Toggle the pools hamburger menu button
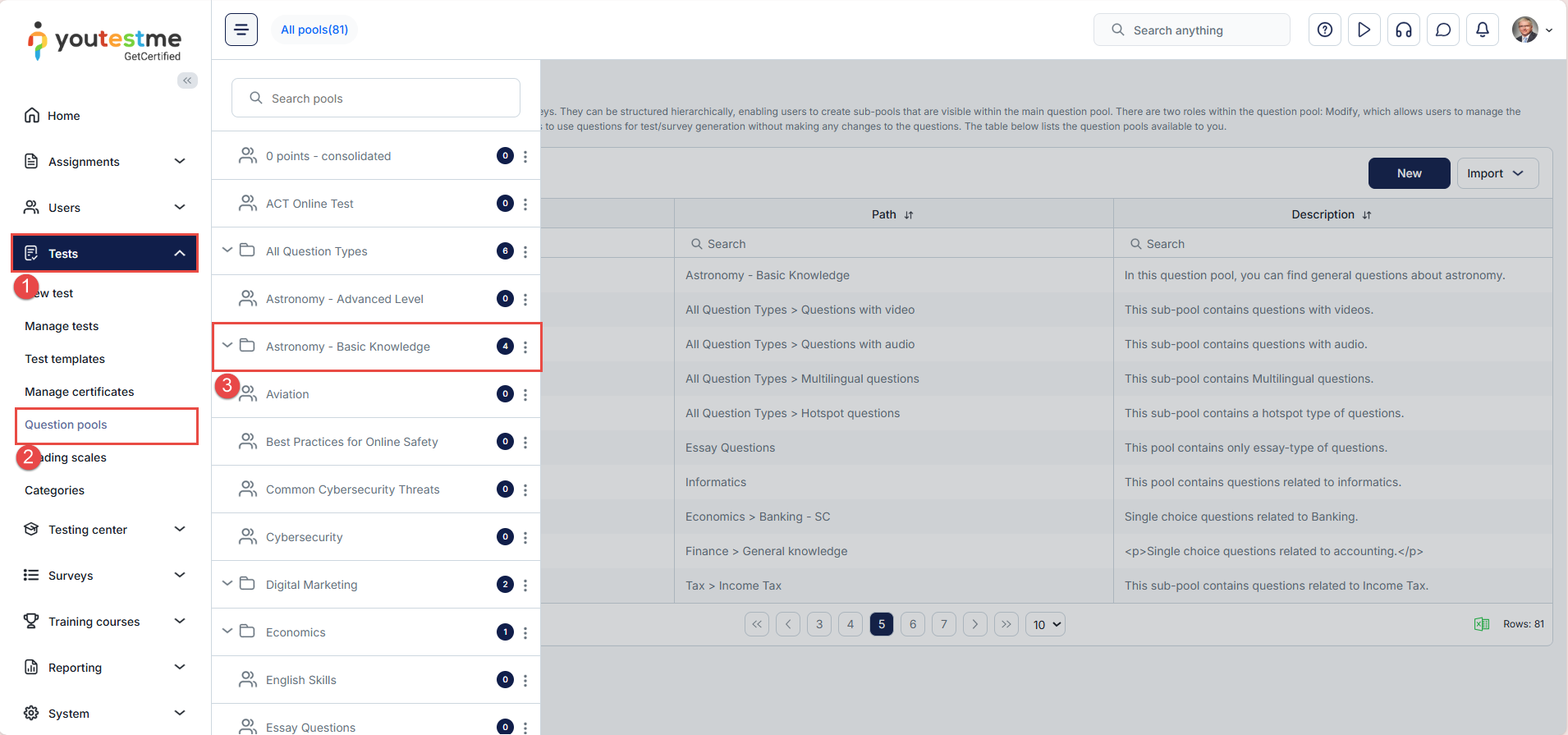The width and height of the screenshot is (1568, 735). 241,30
